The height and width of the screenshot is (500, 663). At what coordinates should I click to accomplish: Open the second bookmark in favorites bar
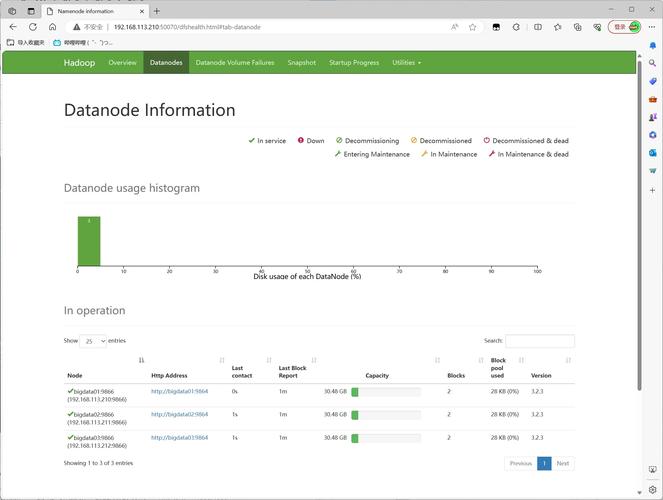83,43
